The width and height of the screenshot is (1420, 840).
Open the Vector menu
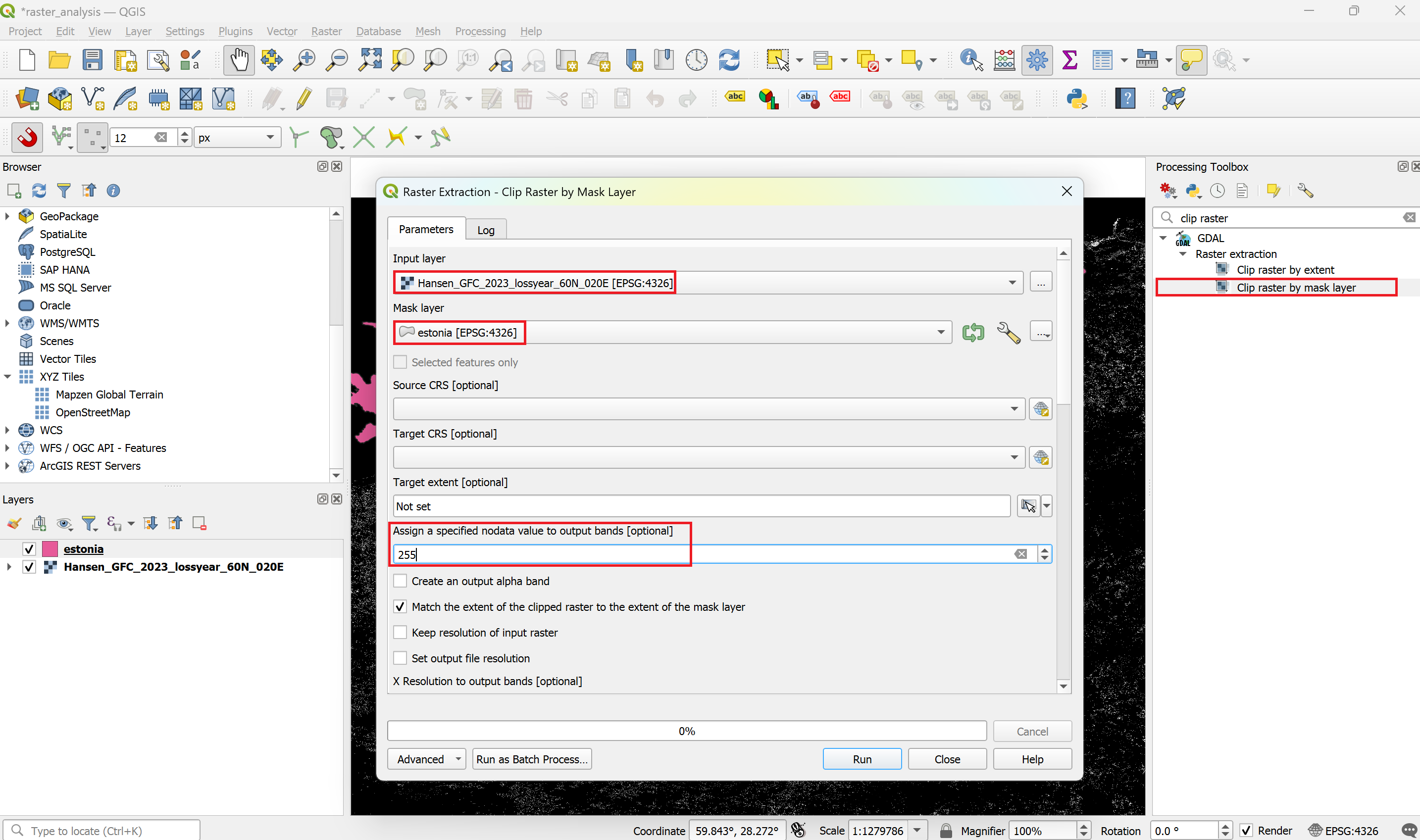(x=281, y=31)
